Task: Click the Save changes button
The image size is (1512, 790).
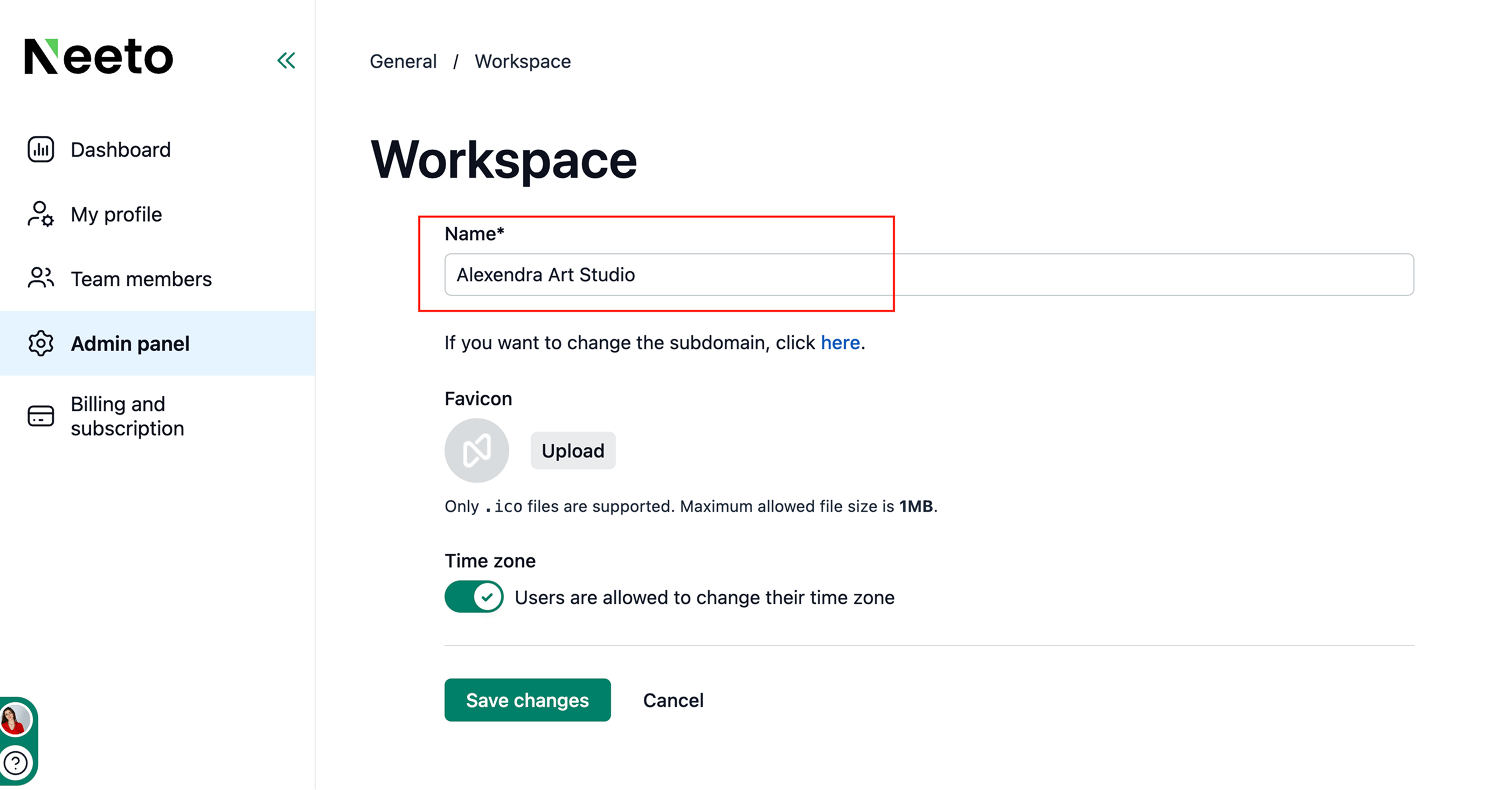Action: [527, 699]
